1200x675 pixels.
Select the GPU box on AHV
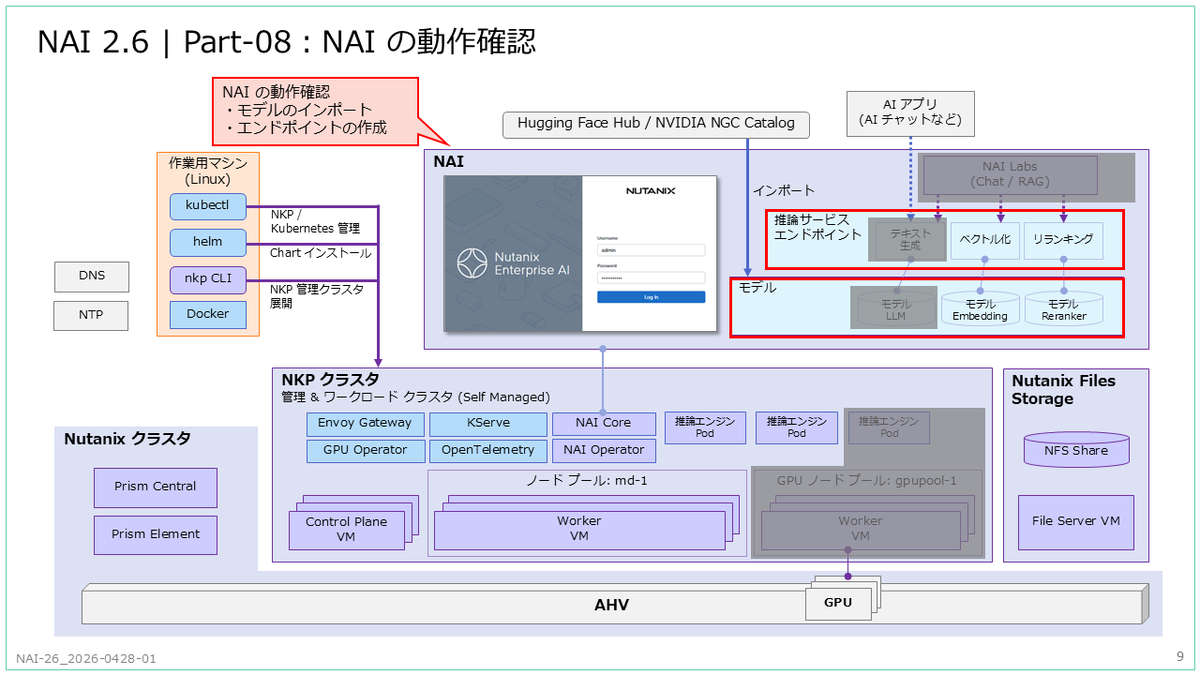point(838,603)
